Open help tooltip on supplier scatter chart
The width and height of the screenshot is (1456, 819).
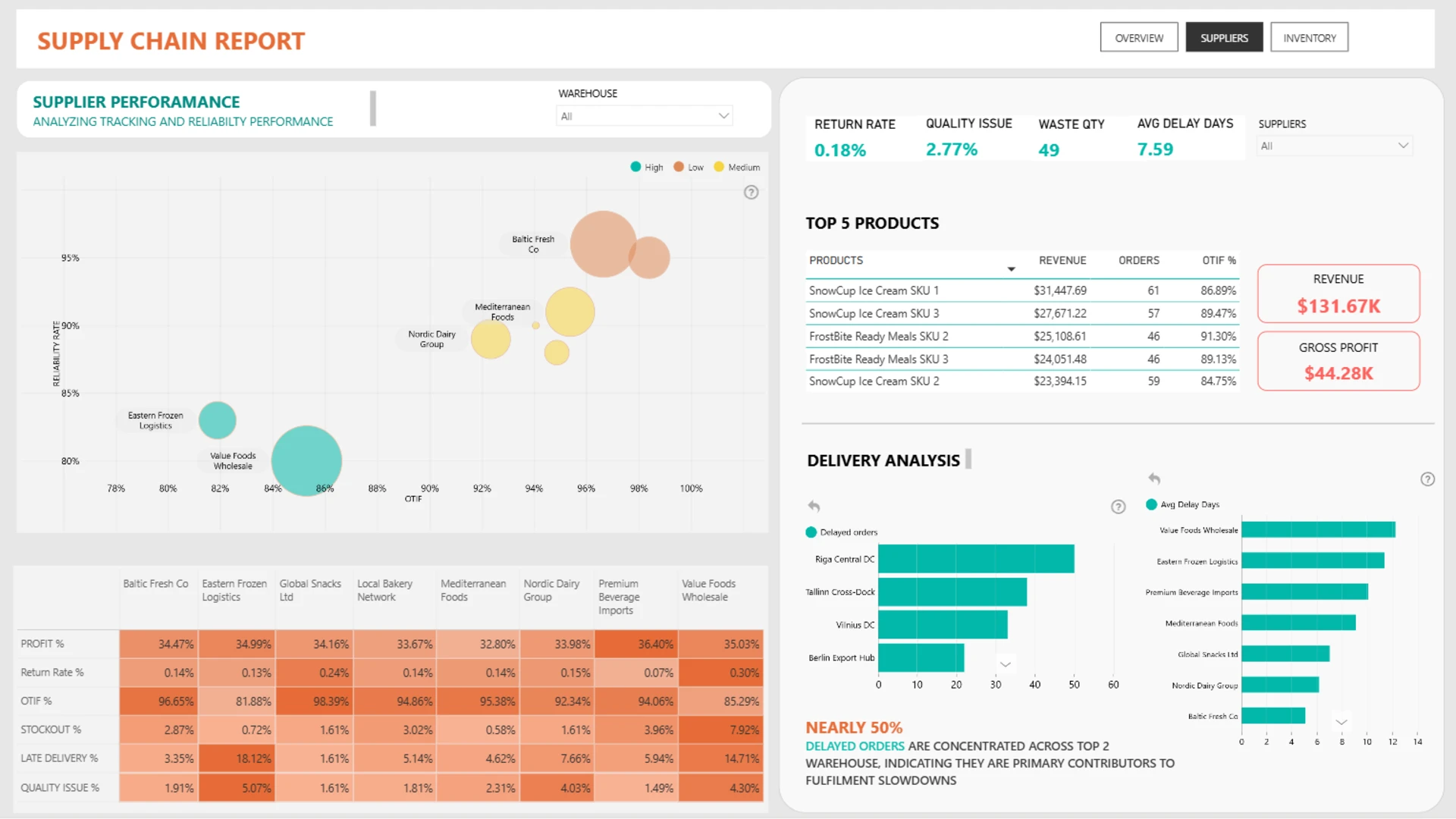point(751,193)
